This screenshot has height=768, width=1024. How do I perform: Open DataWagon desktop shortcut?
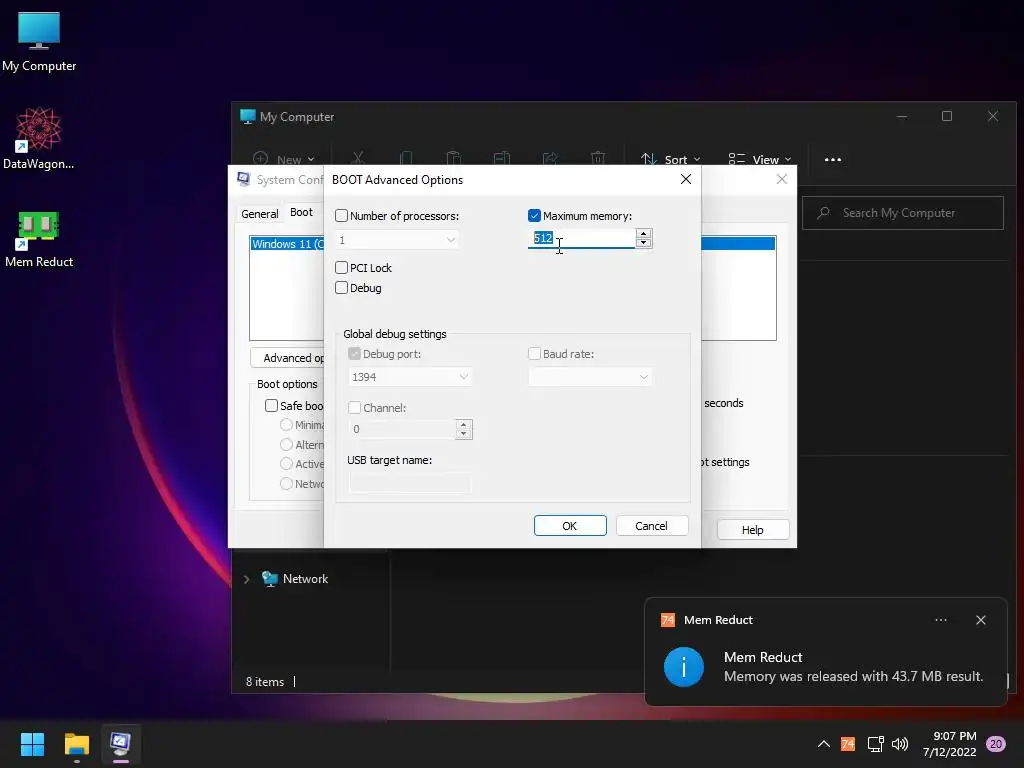coord(39,138)
